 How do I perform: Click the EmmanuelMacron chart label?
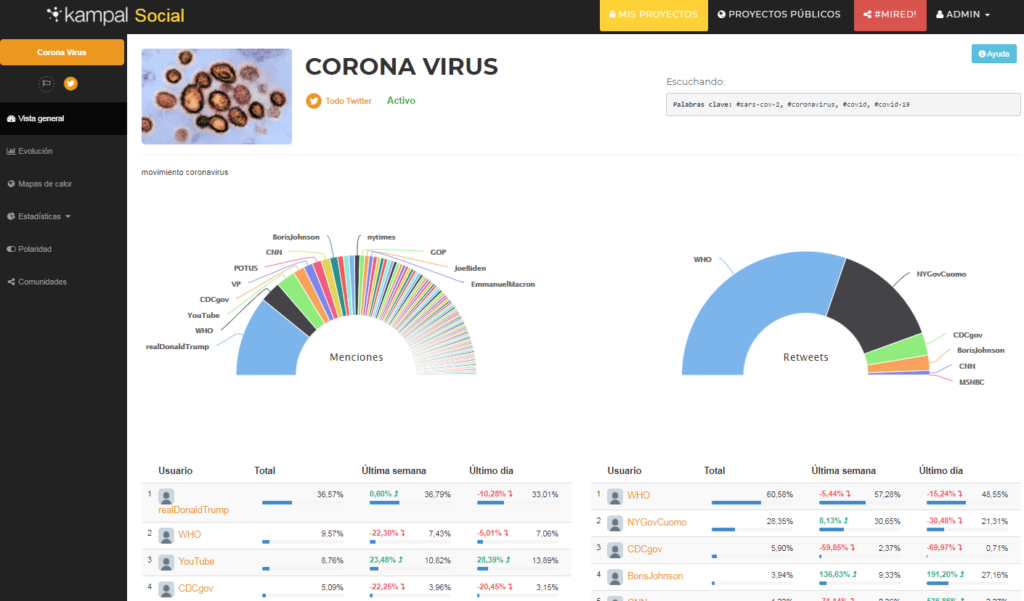click(503, 284)
